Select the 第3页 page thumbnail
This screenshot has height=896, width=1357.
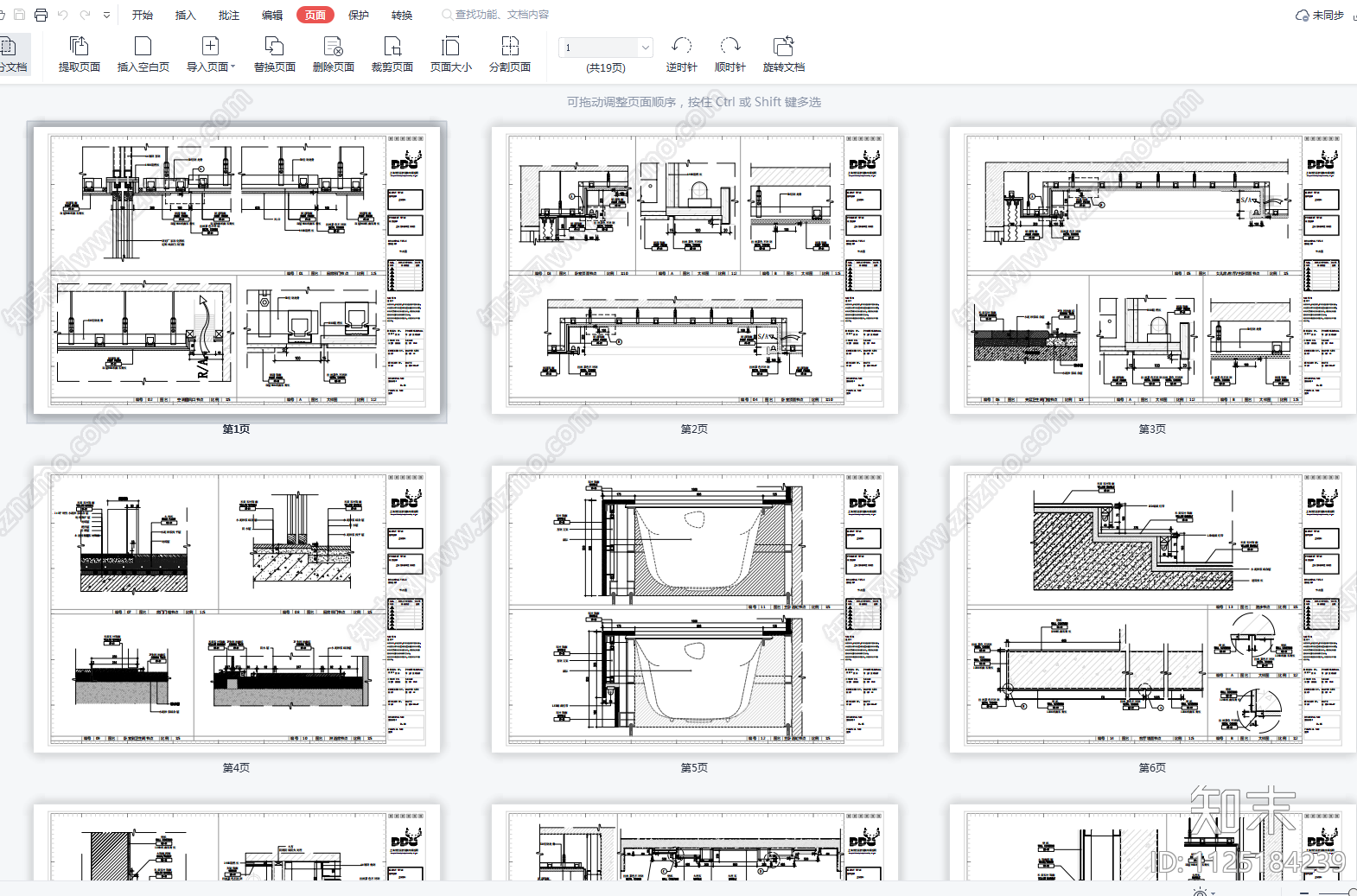[x=1153, y=270]
